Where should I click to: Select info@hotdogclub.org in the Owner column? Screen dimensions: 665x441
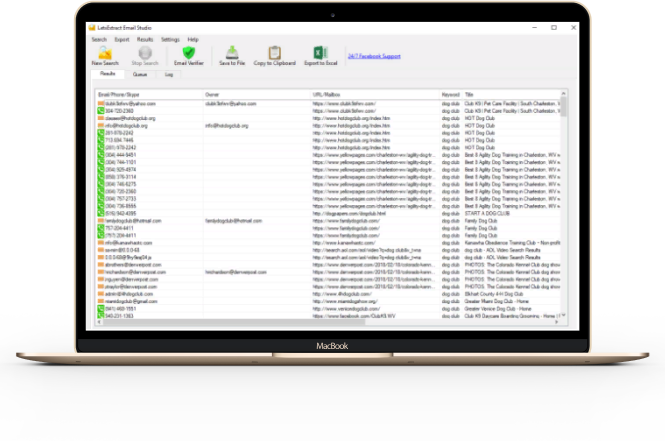point(227,126)
